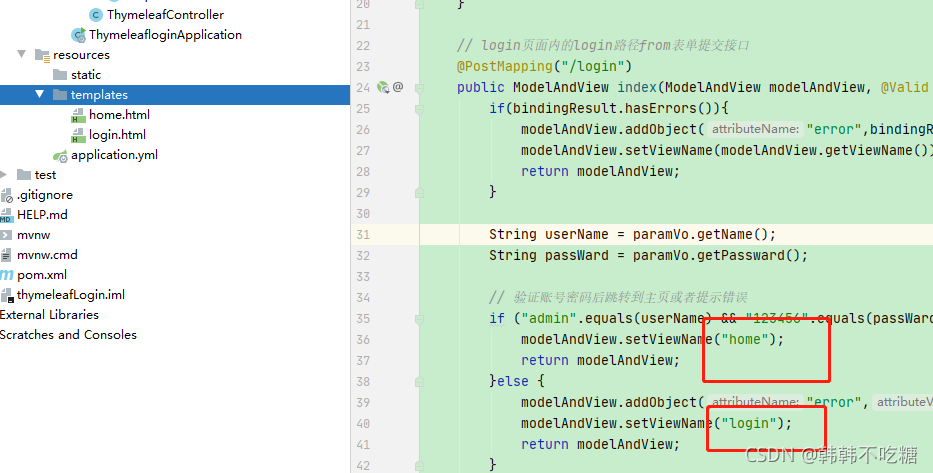Collapse the templates folder arrow
This screenshot has width=933, height=473.
(40, 94)
